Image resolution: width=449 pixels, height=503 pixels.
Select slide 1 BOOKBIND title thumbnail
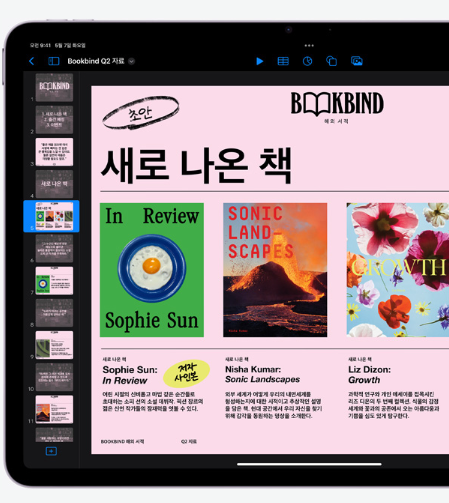(x=54, y=87)
